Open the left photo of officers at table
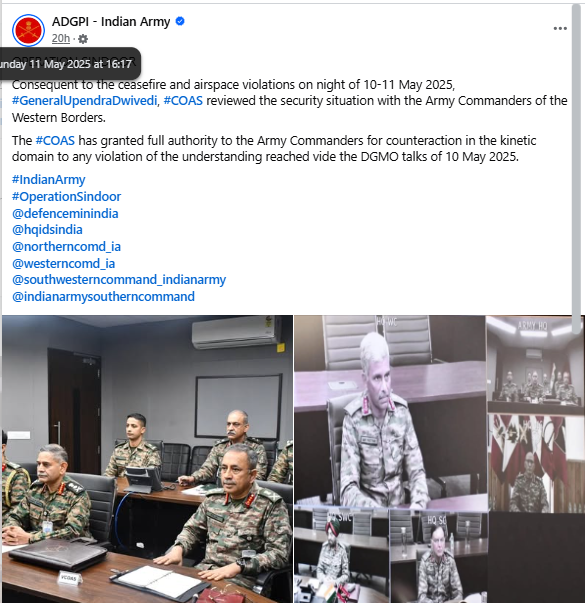Screen dimensions: 585x603 [147, 459]
